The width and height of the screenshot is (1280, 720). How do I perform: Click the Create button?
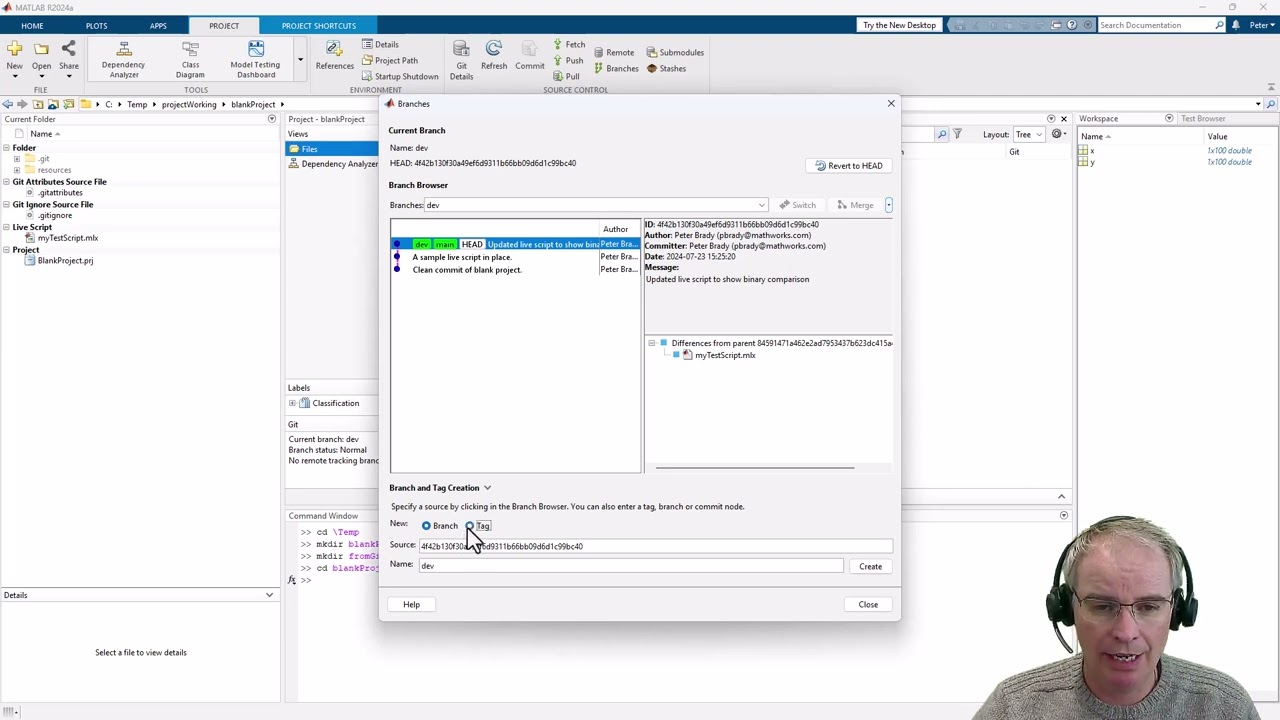[870, 567]
